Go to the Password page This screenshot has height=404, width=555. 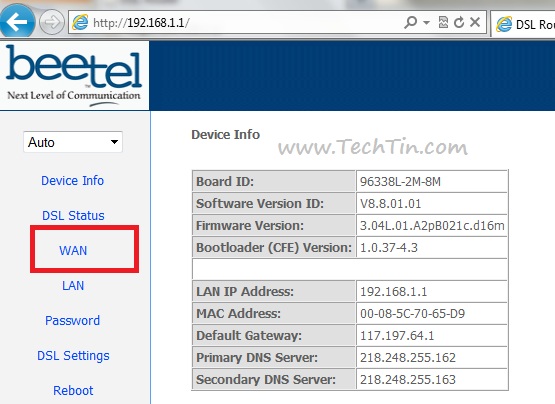coord(73,320)
